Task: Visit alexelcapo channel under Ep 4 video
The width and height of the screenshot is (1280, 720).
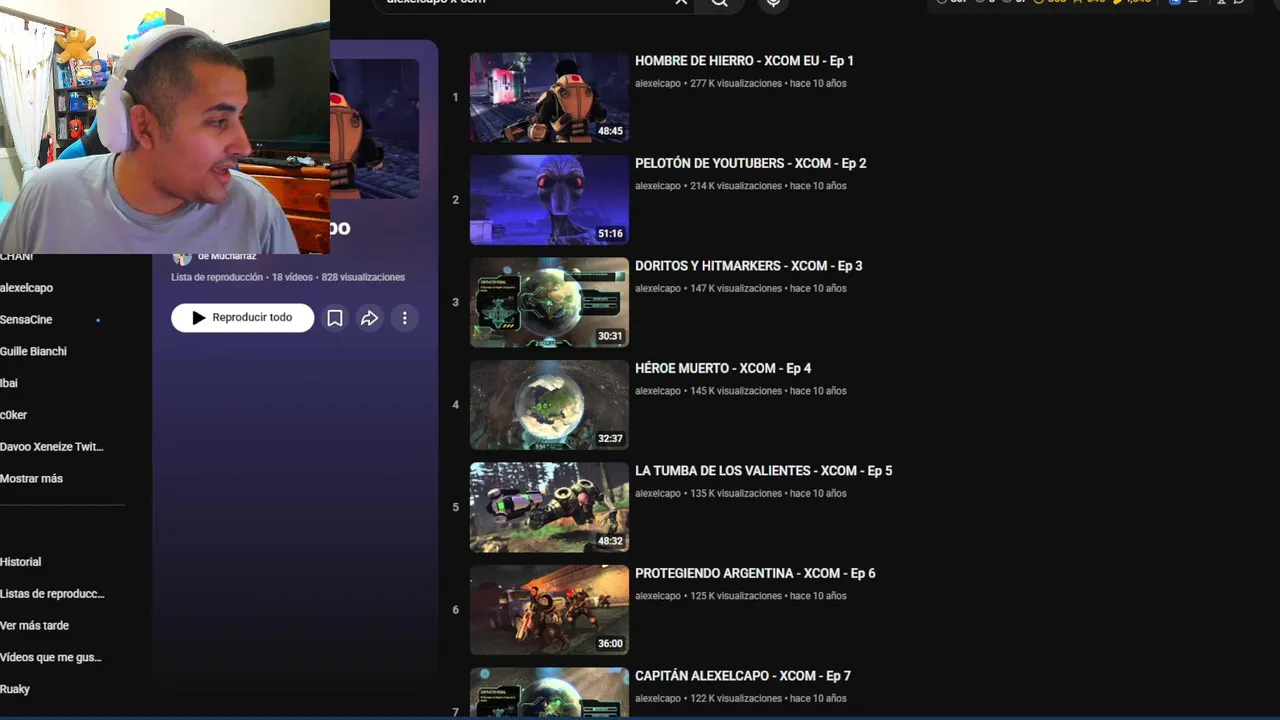Action: click(657, 391)
